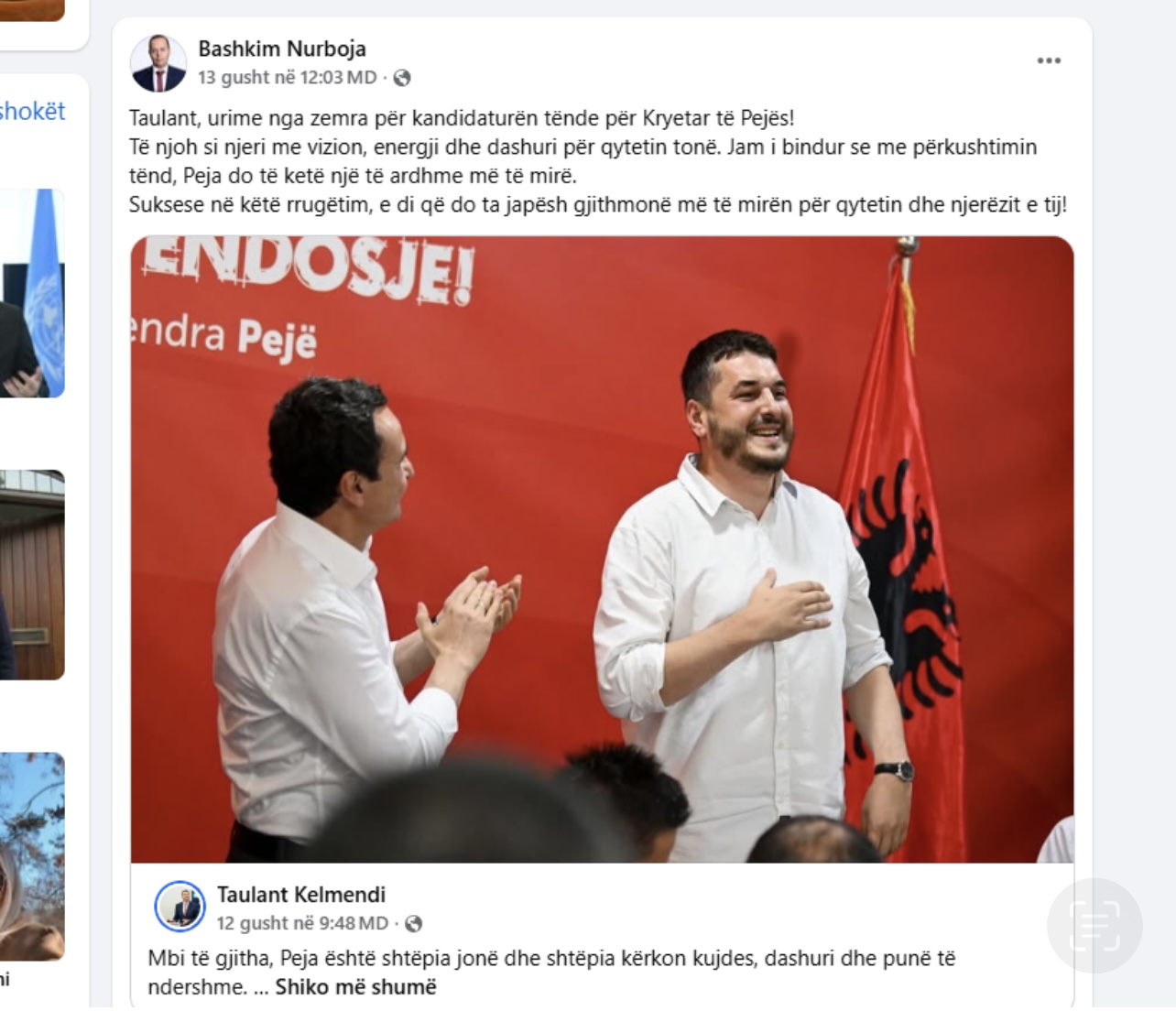Image resolution: width=1176 pixels, height=1011 pixels.
Task: Follow the shokët link in sidebar
Action: click(x=32, y=112)
